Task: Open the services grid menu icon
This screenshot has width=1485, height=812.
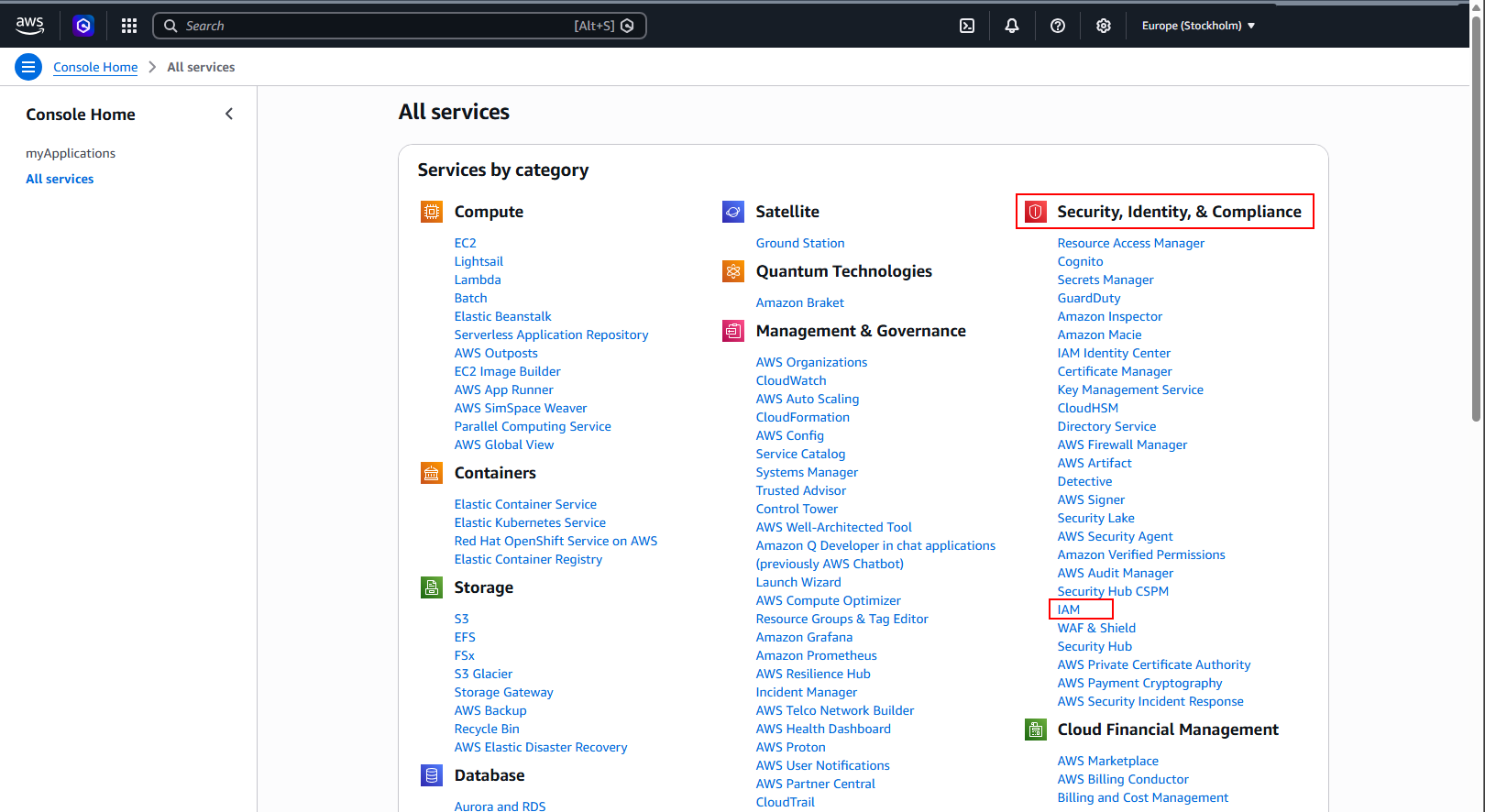Action: click(x=129, y=26)
